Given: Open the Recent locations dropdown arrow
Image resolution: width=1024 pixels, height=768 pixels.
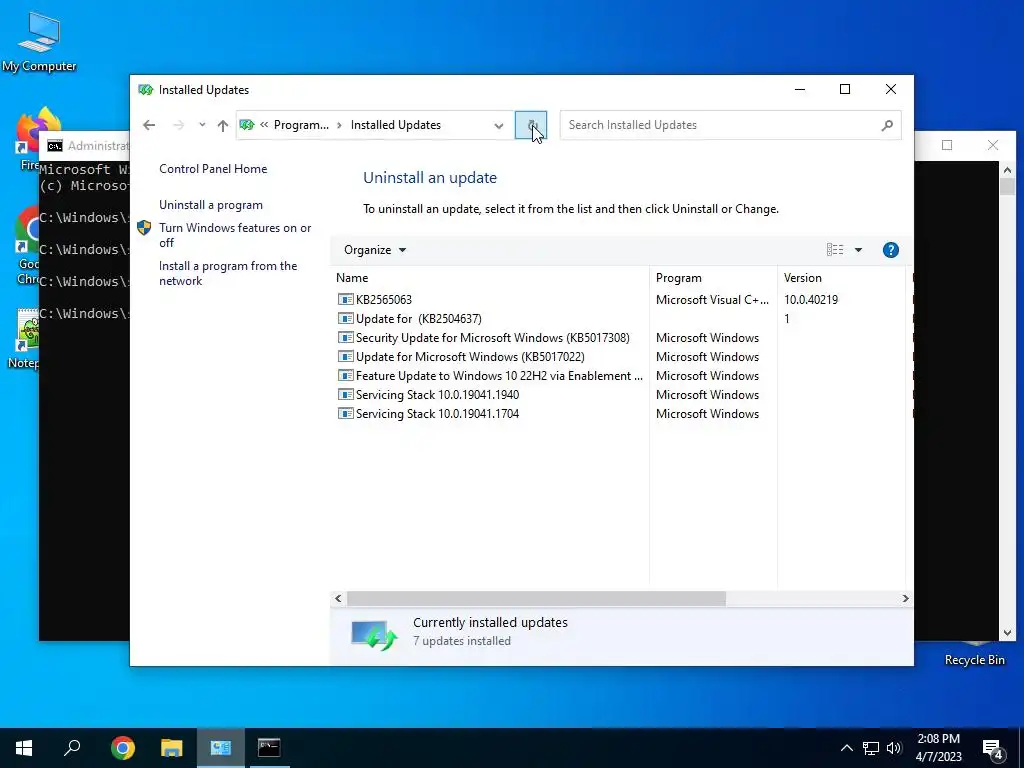Looking at the screenshot, I should pos(202,125).
